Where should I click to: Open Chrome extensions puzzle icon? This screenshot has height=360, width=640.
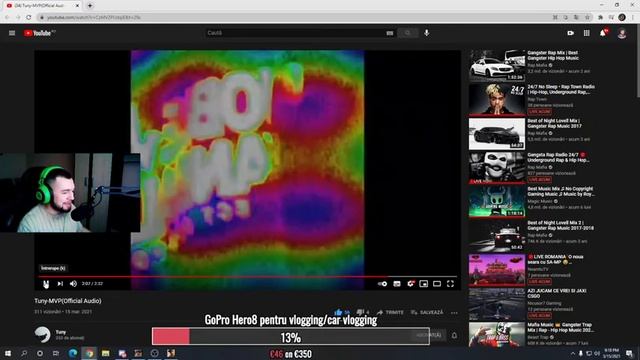point(600,17)
